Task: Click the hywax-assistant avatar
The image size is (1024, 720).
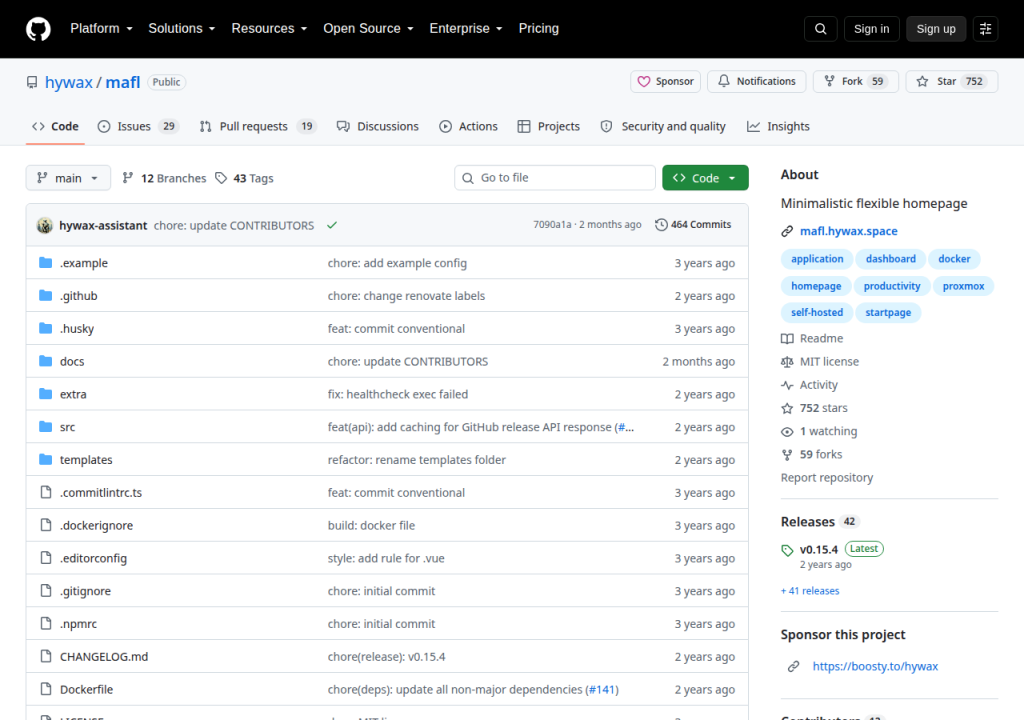Action: point(44,225)
